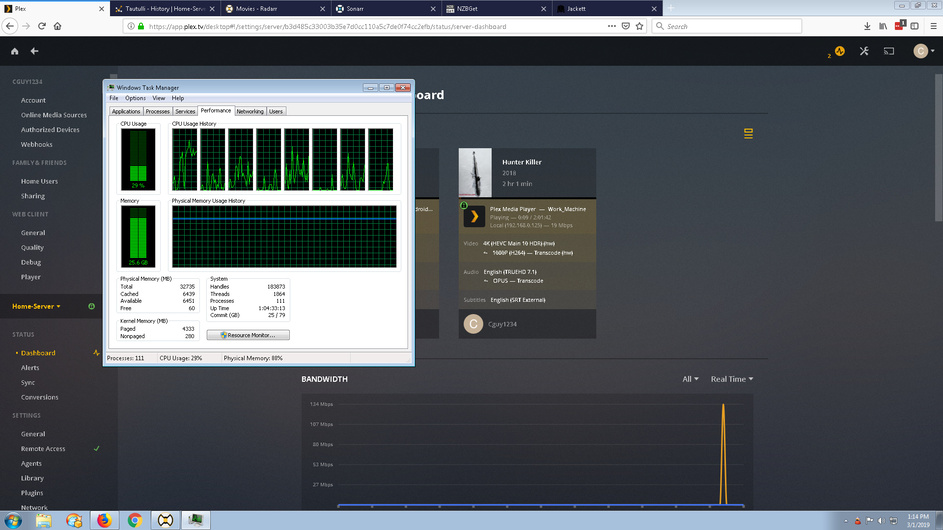
Task: Open the user account avatar
Action: (920, 51)
